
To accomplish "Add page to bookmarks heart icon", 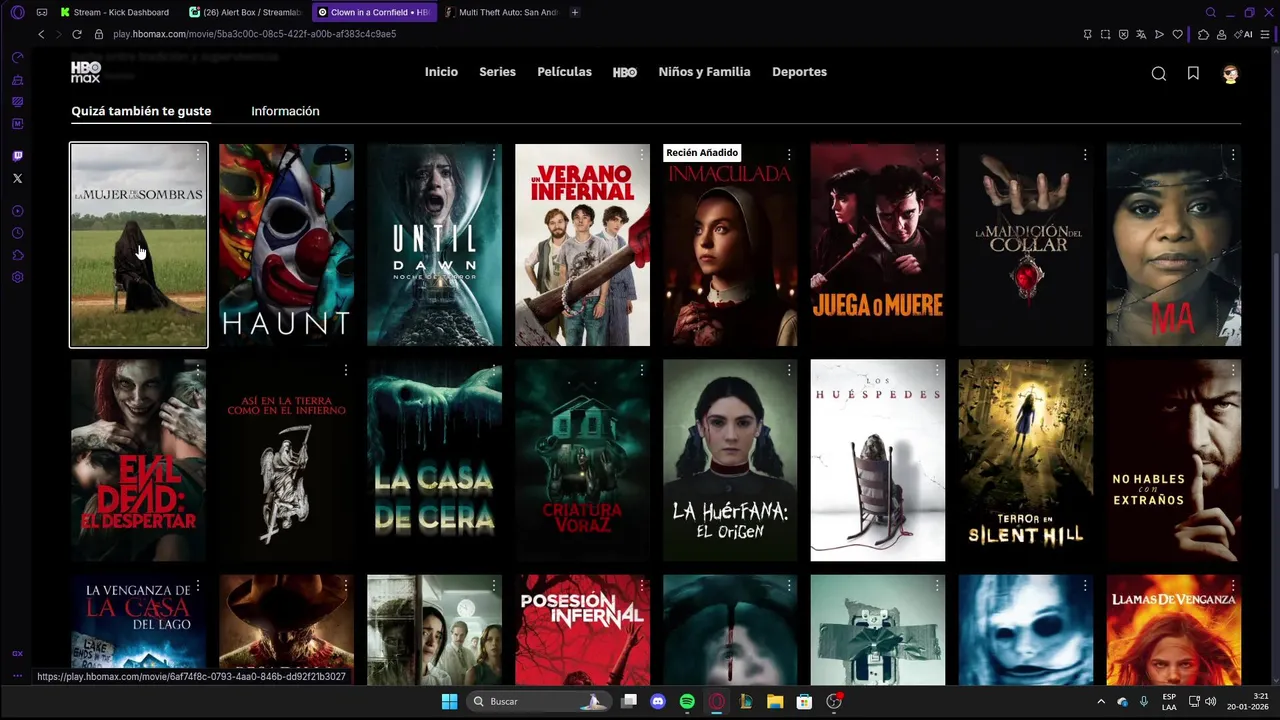I will pos(1177,34).
